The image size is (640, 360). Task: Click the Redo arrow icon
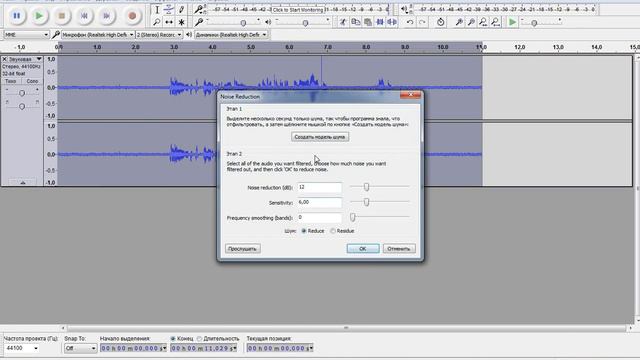coord(422,22)
